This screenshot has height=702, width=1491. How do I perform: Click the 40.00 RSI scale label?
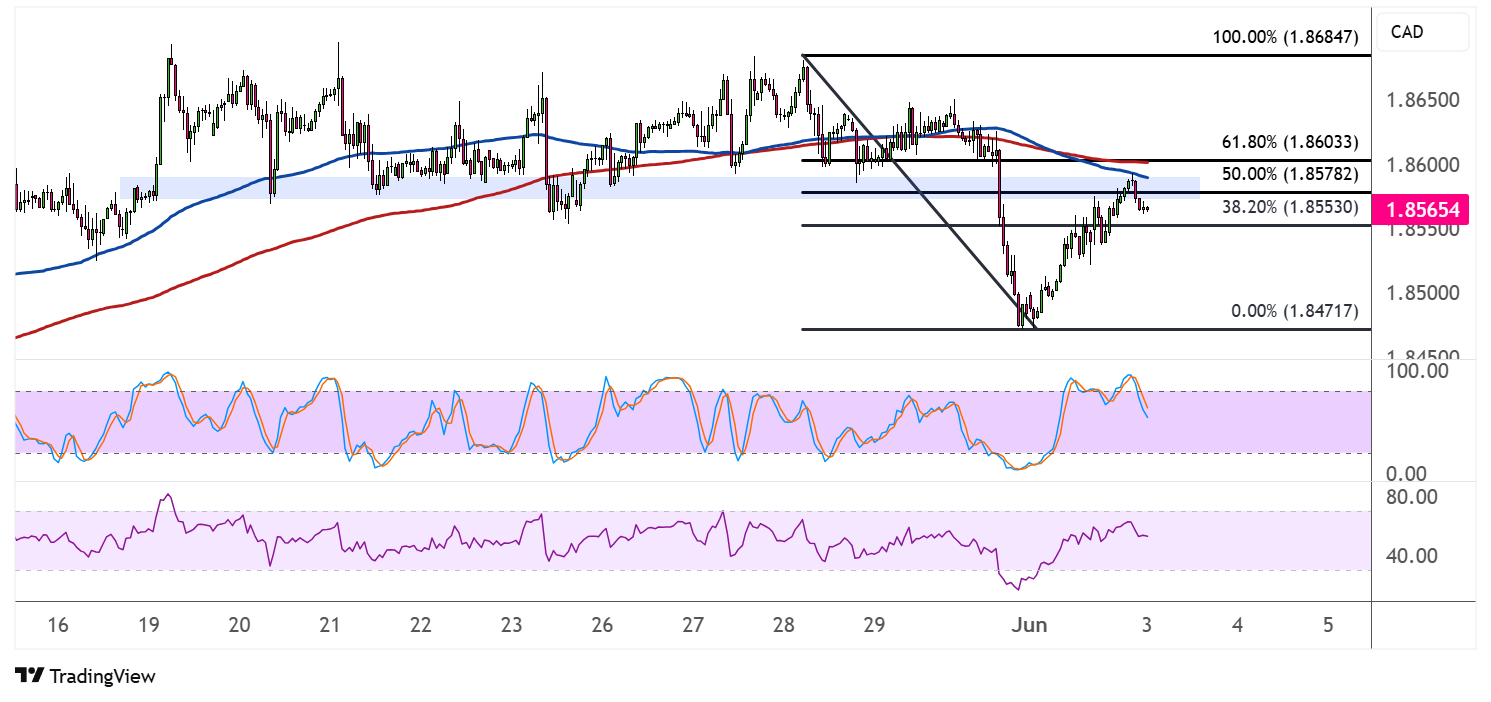pyautogui.click(x=1413, y=556)
